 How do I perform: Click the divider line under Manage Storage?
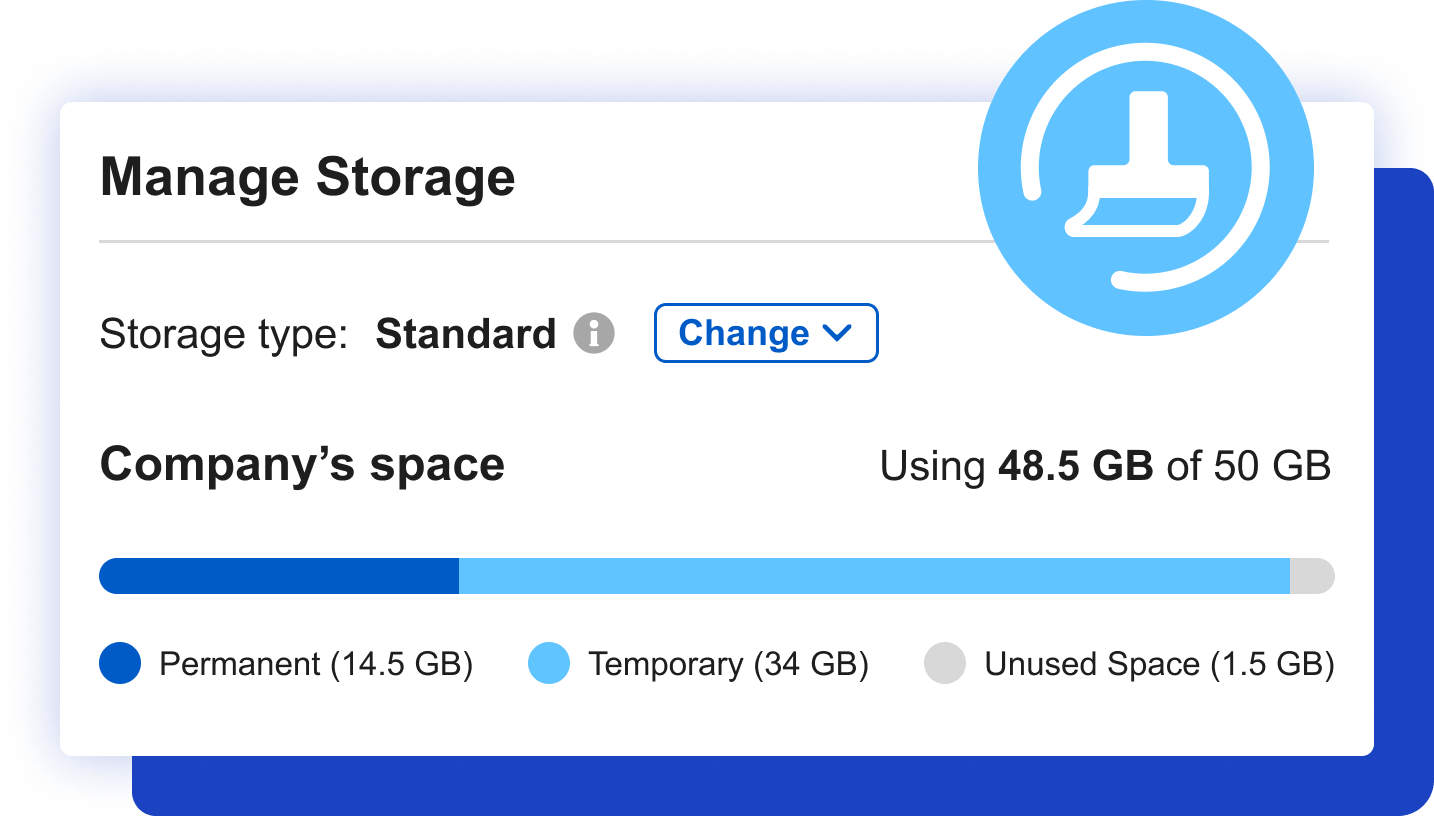coord(540,242)
